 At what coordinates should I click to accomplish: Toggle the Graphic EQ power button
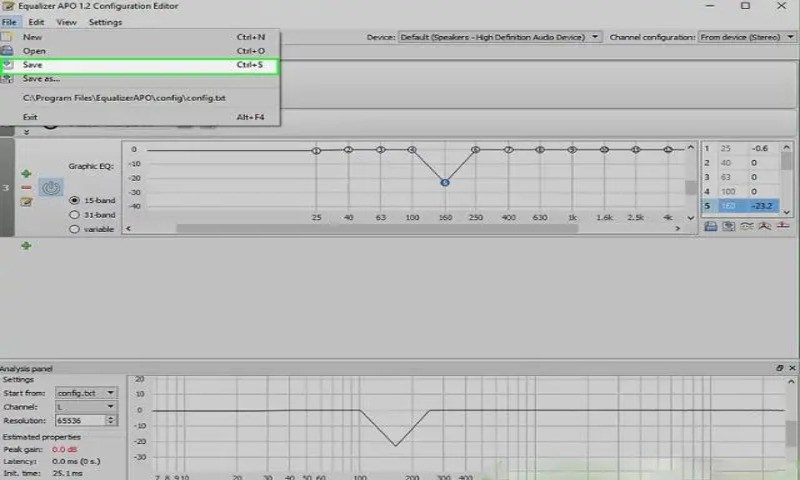(51, 187)
